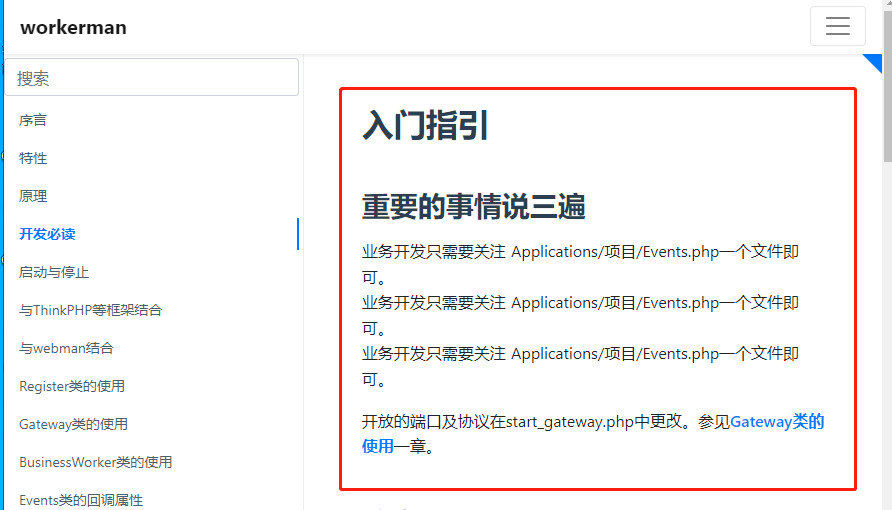This screenshot has height=510, width=892.
Task: Open 启动与停止 in the sidebar
Action: (x=54, y=272)
